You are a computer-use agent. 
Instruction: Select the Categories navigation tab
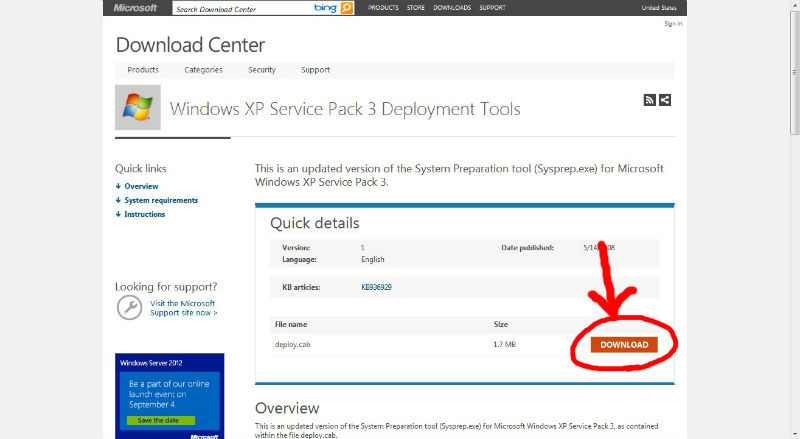(204, 70)
